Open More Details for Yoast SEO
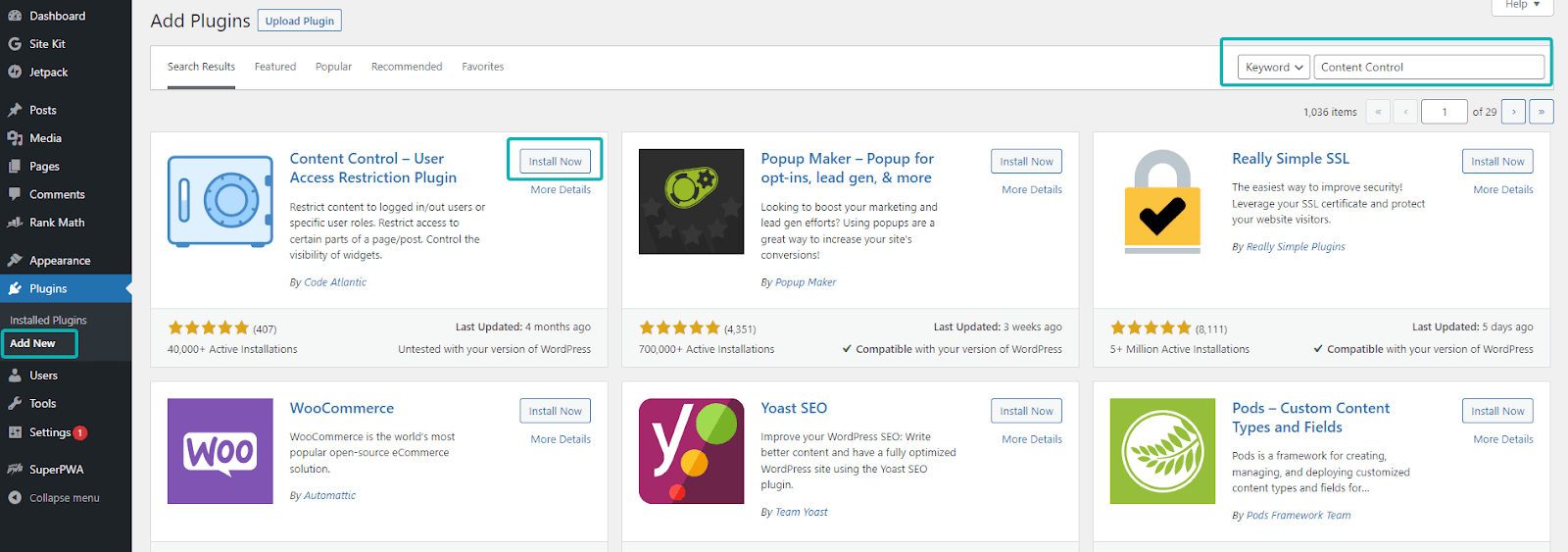1568x552 pixels. pyautogui.click(x=1032, y=439)
